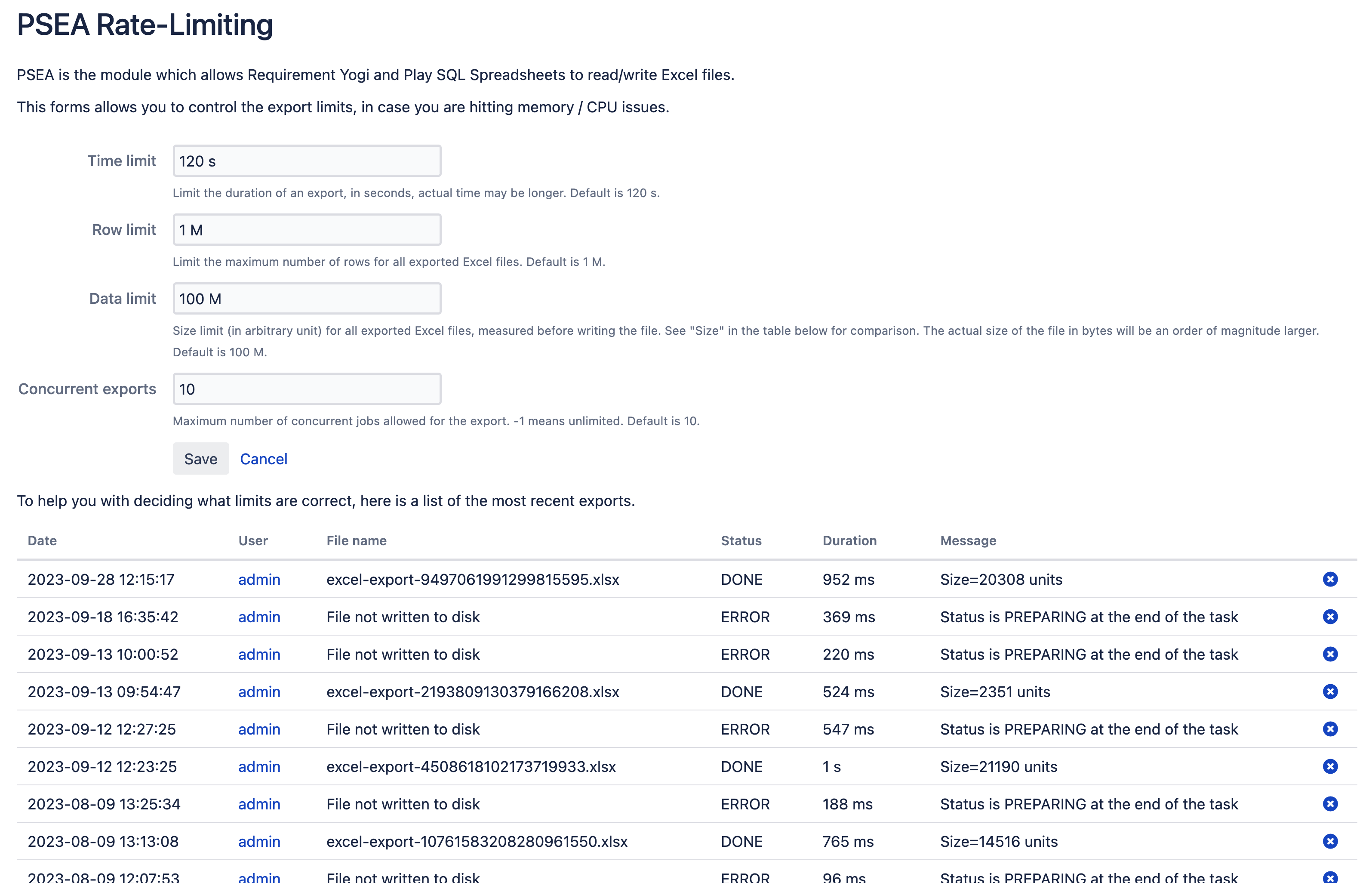Screen dimensions: 1372x883
Task: Delete the 2023-09-12 12:27:25 error row
Action: (1329, 729)
